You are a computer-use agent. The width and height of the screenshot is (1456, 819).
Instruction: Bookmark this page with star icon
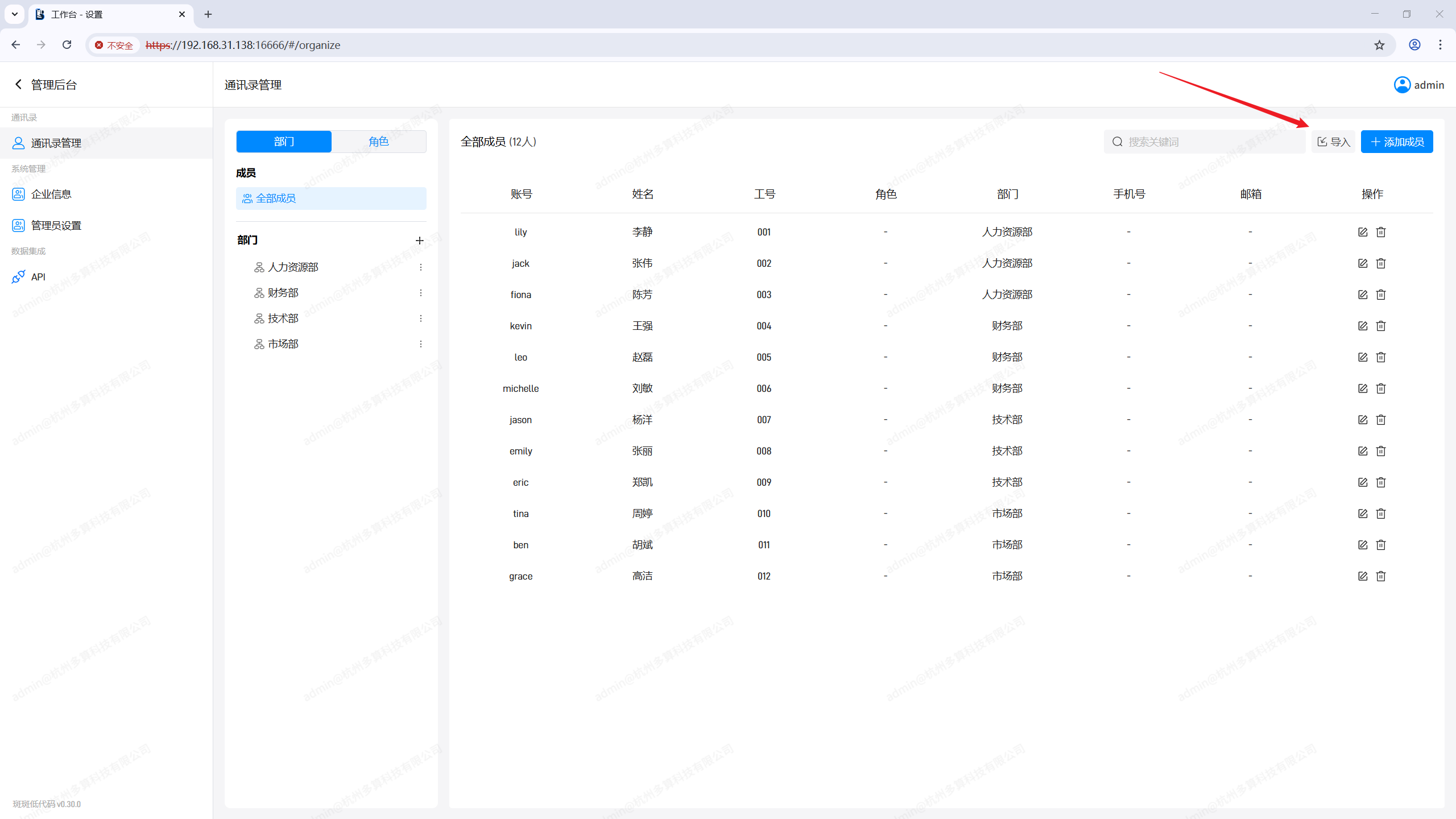(x=1379, y=45)
